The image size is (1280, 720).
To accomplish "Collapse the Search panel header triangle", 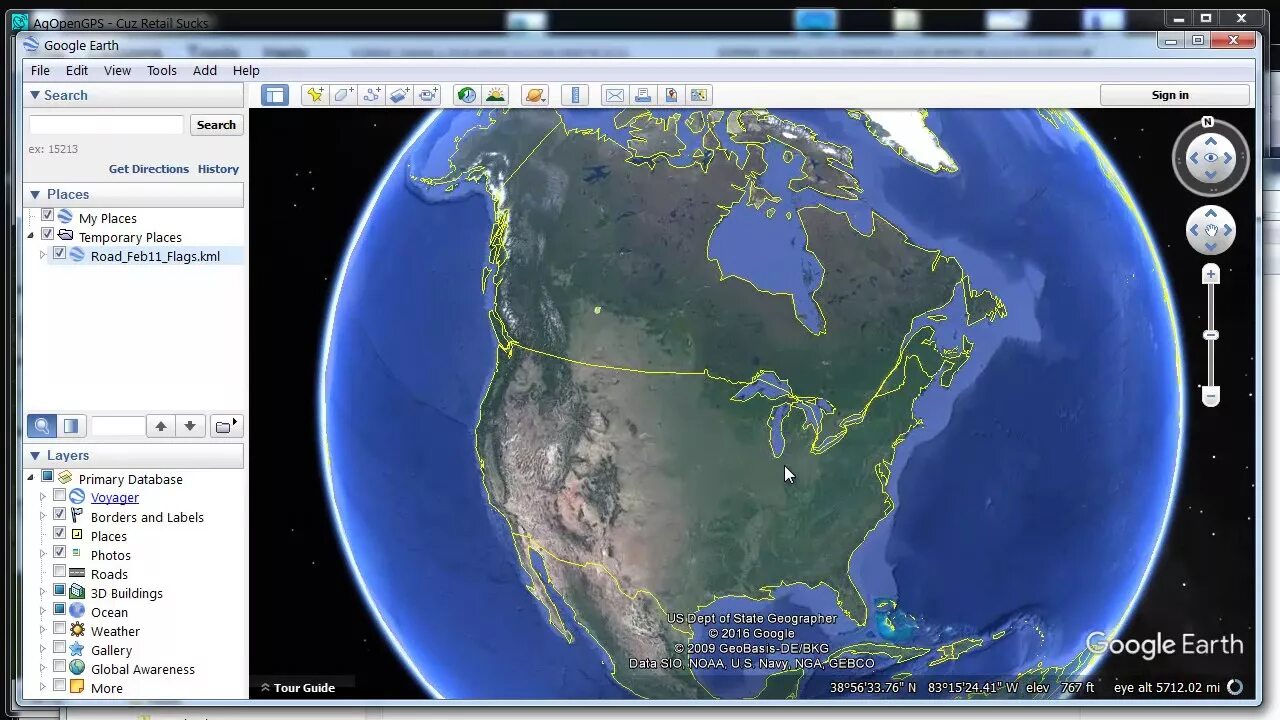I will pyautogui.click(x=35, y=95).
